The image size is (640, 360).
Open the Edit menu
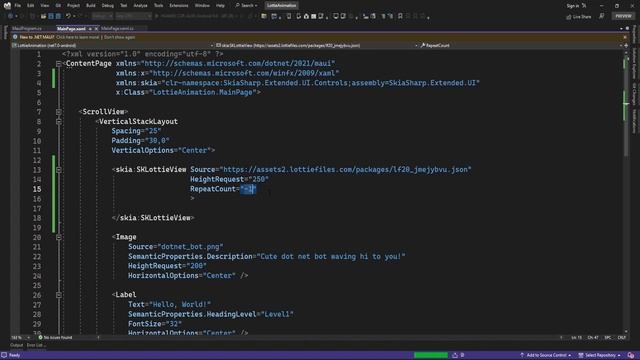(x=31, y=6)
